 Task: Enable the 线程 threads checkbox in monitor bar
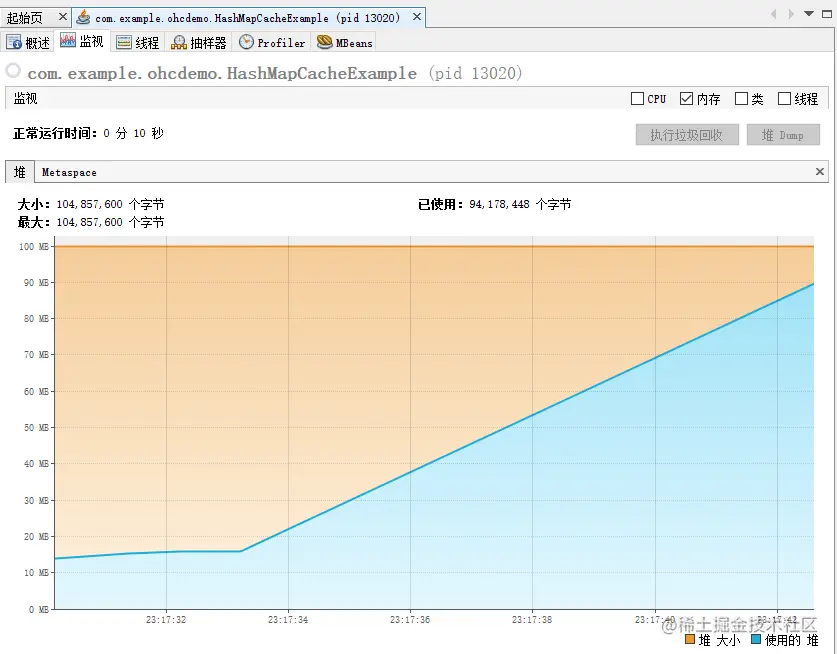[784, 99]
